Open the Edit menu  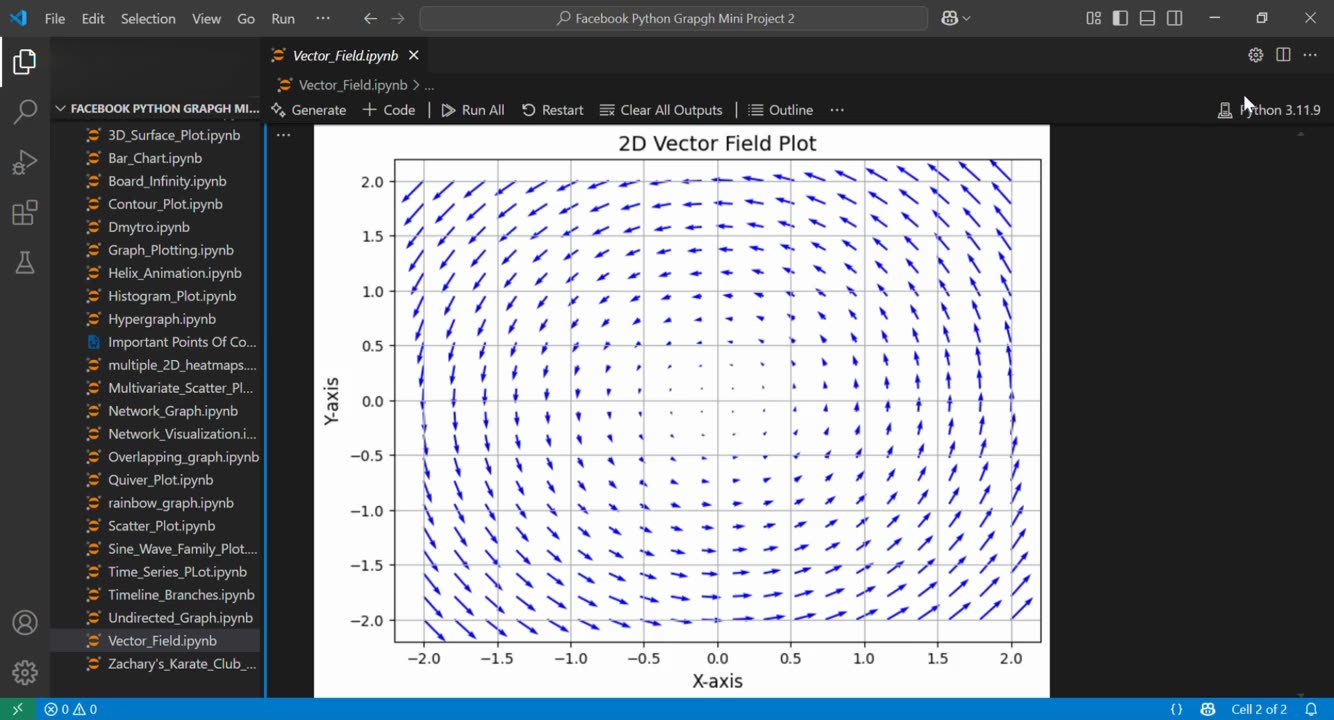tap(93, 18)
